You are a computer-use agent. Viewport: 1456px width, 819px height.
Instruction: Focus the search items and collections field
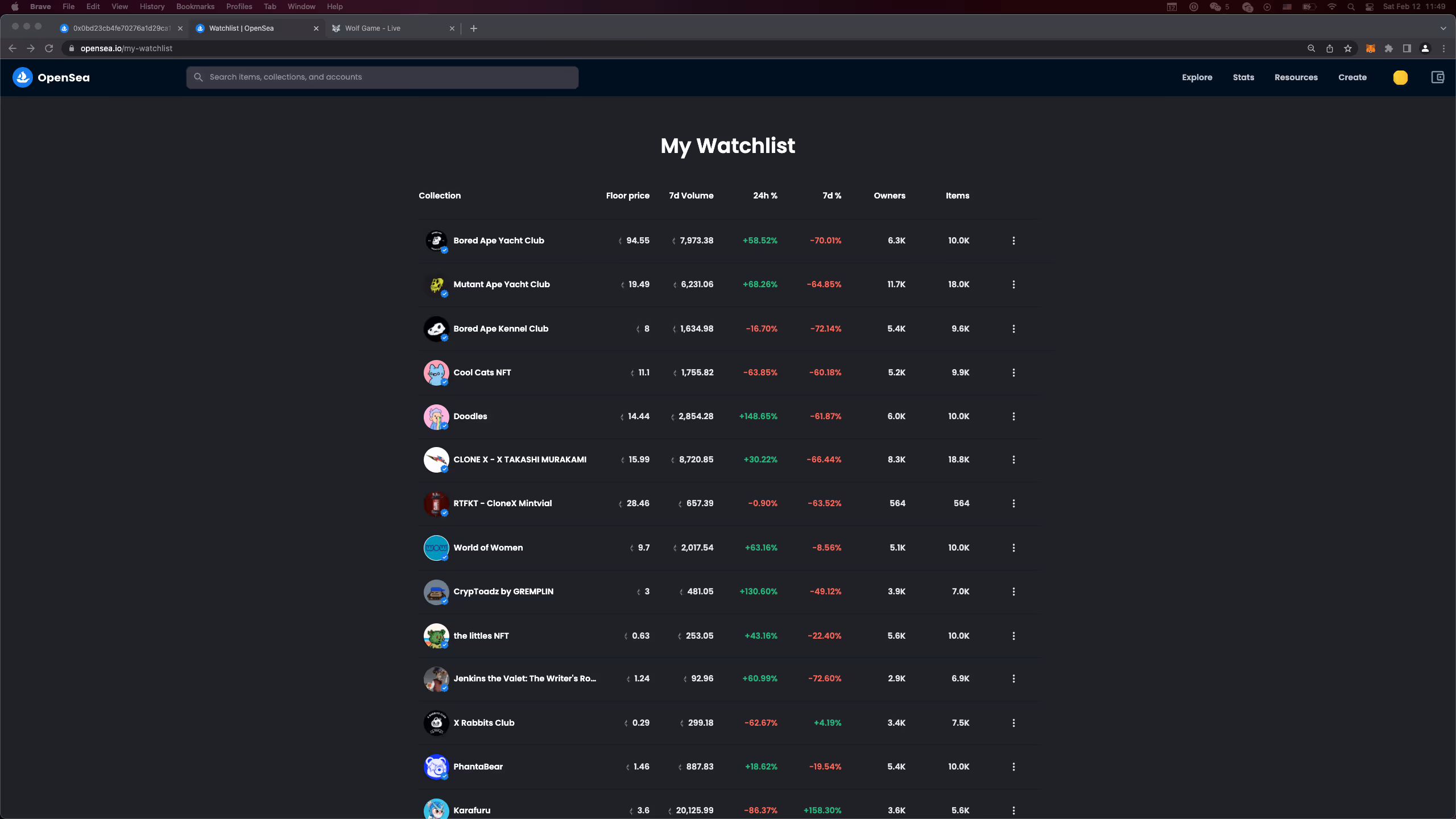coord(382,77)
